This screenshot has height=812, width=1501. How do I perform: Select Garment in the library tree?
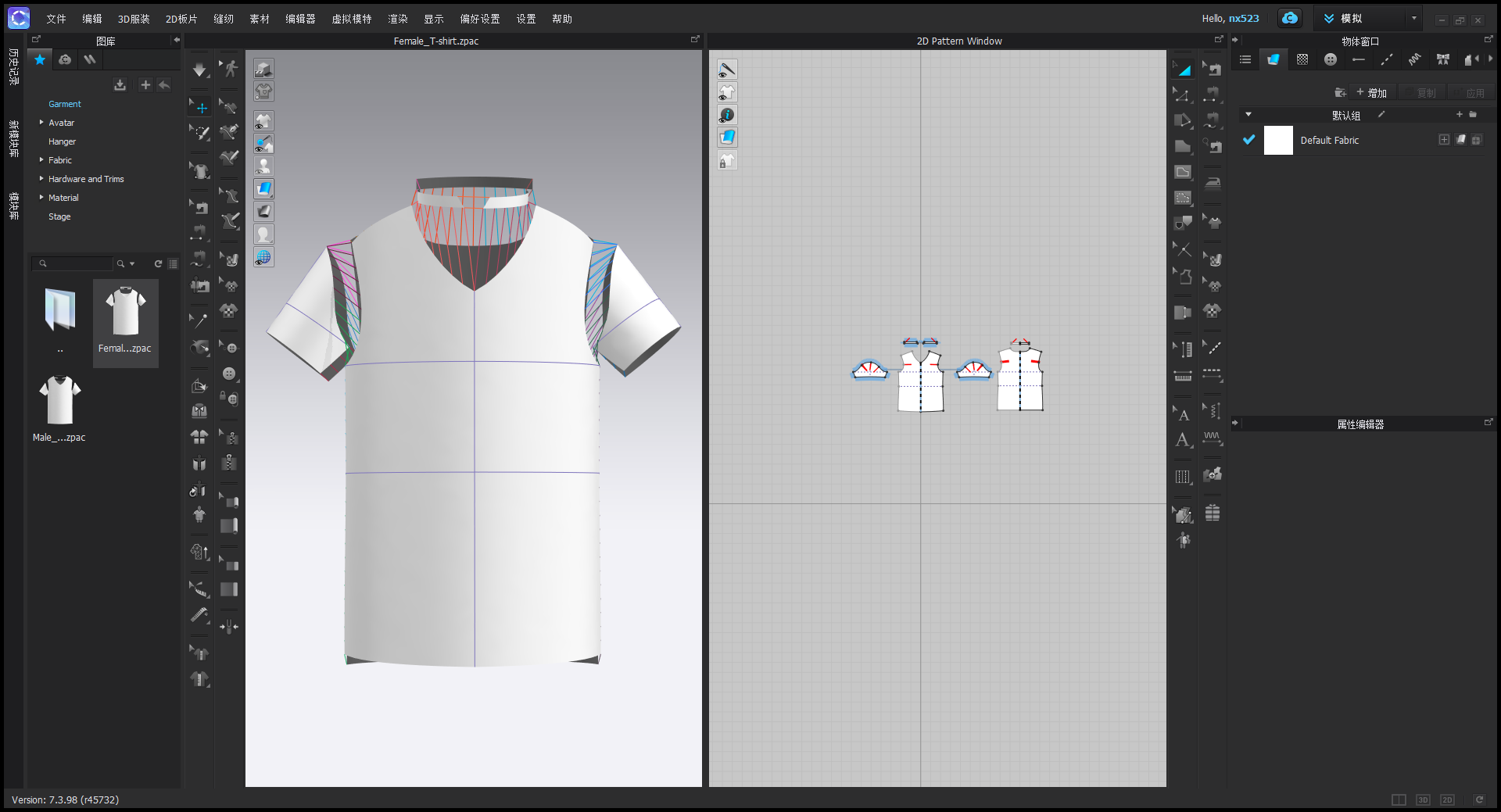tap(65, 104)
